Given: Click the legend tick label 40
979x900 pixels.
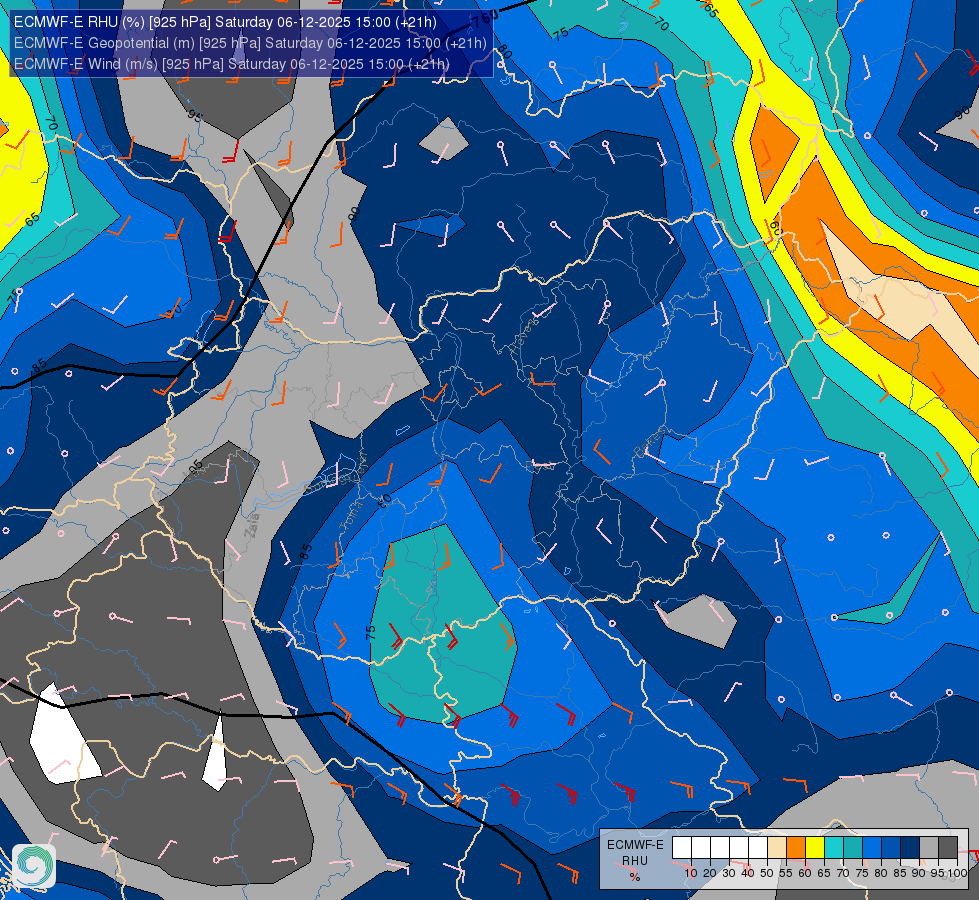Looking at the screenshot, I should pyautogui.click(x=748, y=873).
